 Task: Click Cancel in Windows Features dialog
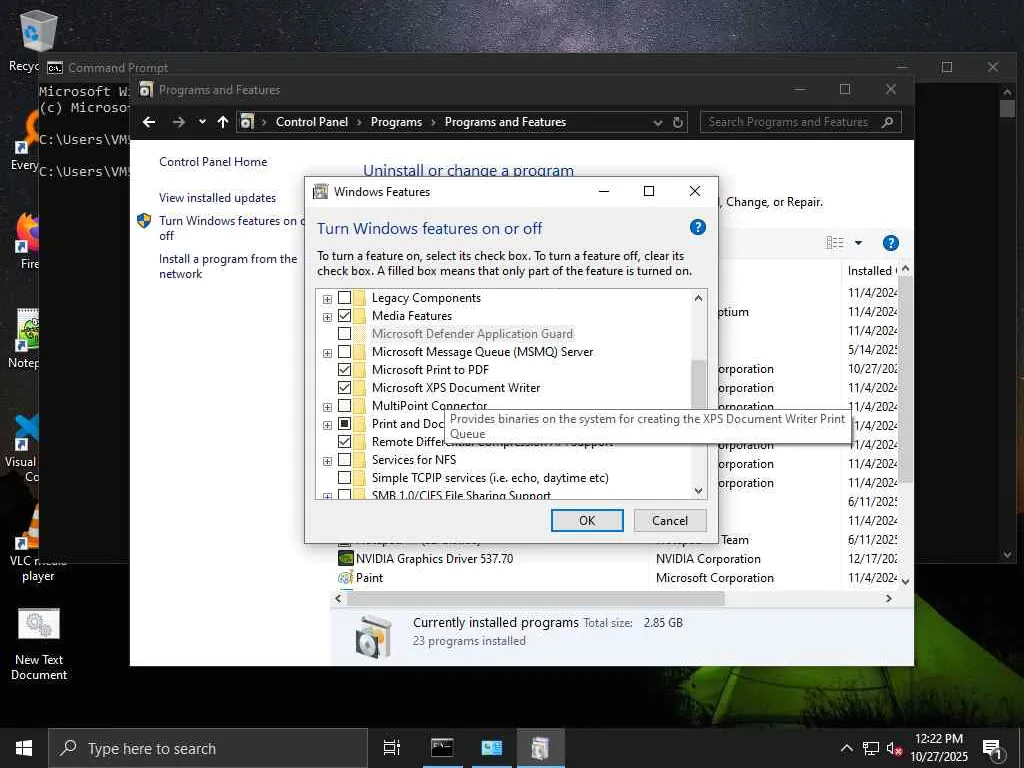coord(670,520)
